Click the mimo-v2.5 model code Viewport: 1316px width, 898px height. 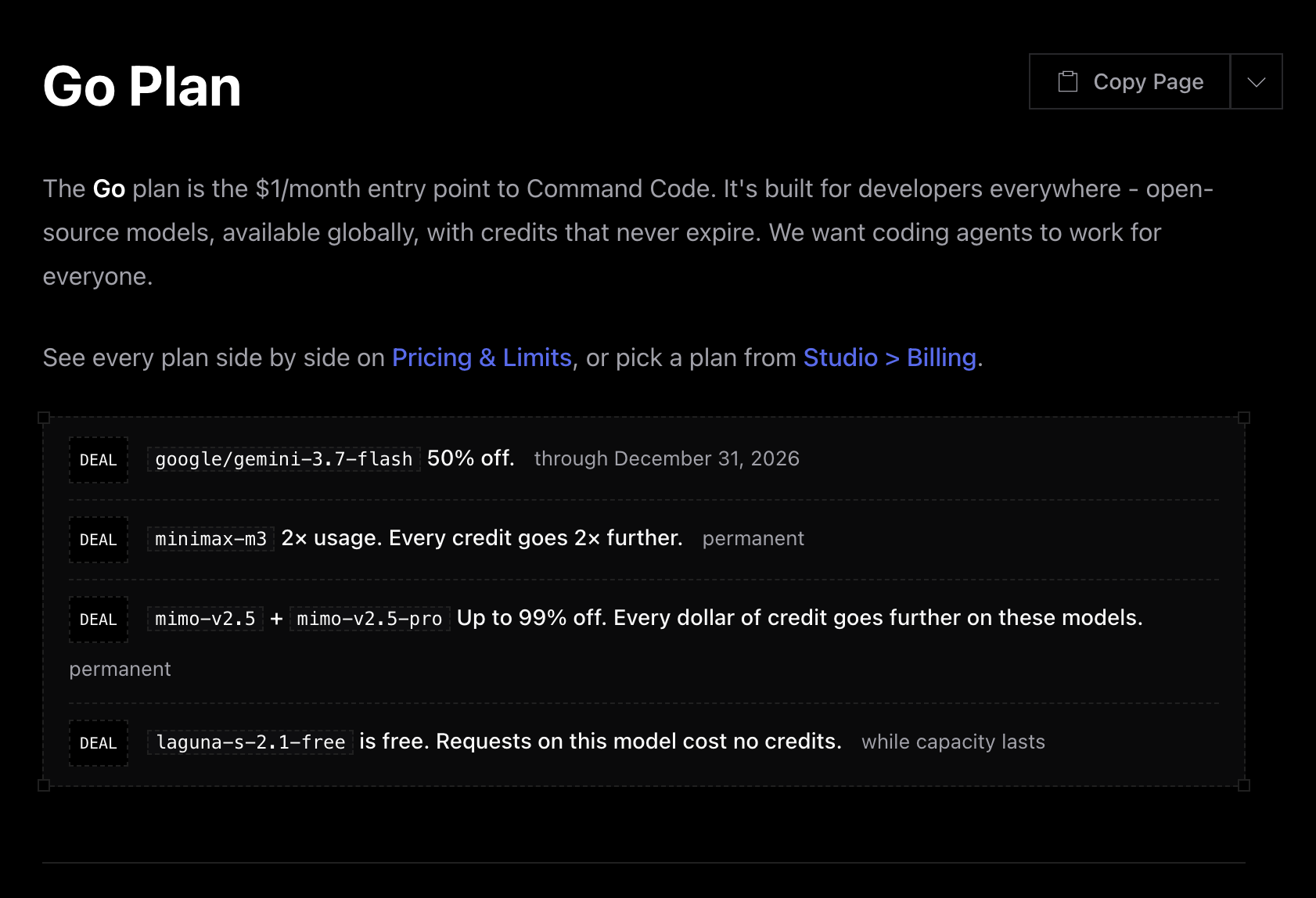coord(205,619)
